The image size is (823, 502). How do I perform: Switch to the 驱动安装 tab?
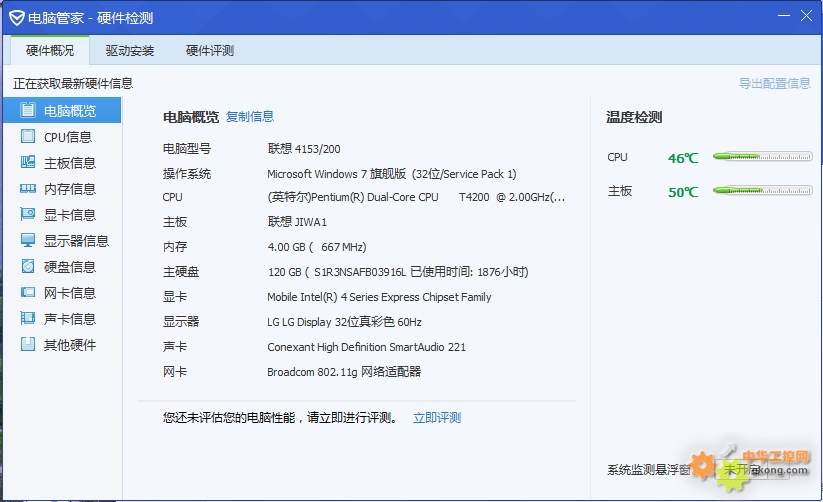pos(130,50)
